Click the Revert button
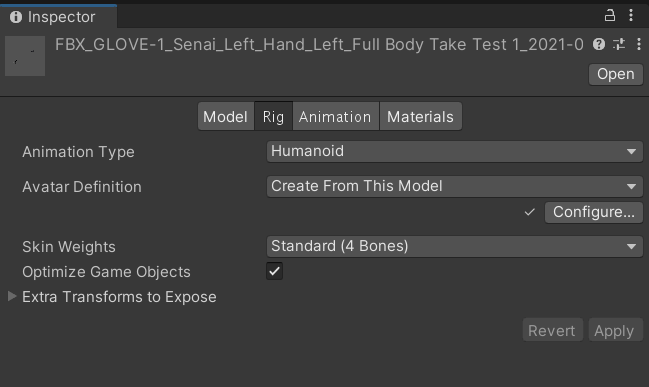Viewport: 649px width, 387px height. click(552, 330)
